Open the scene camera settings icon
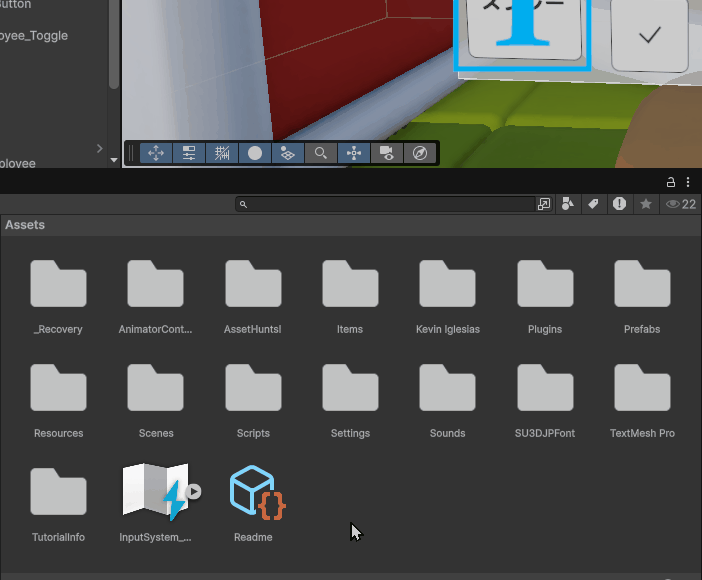This screenshot has height=580, width=702. 386,153
